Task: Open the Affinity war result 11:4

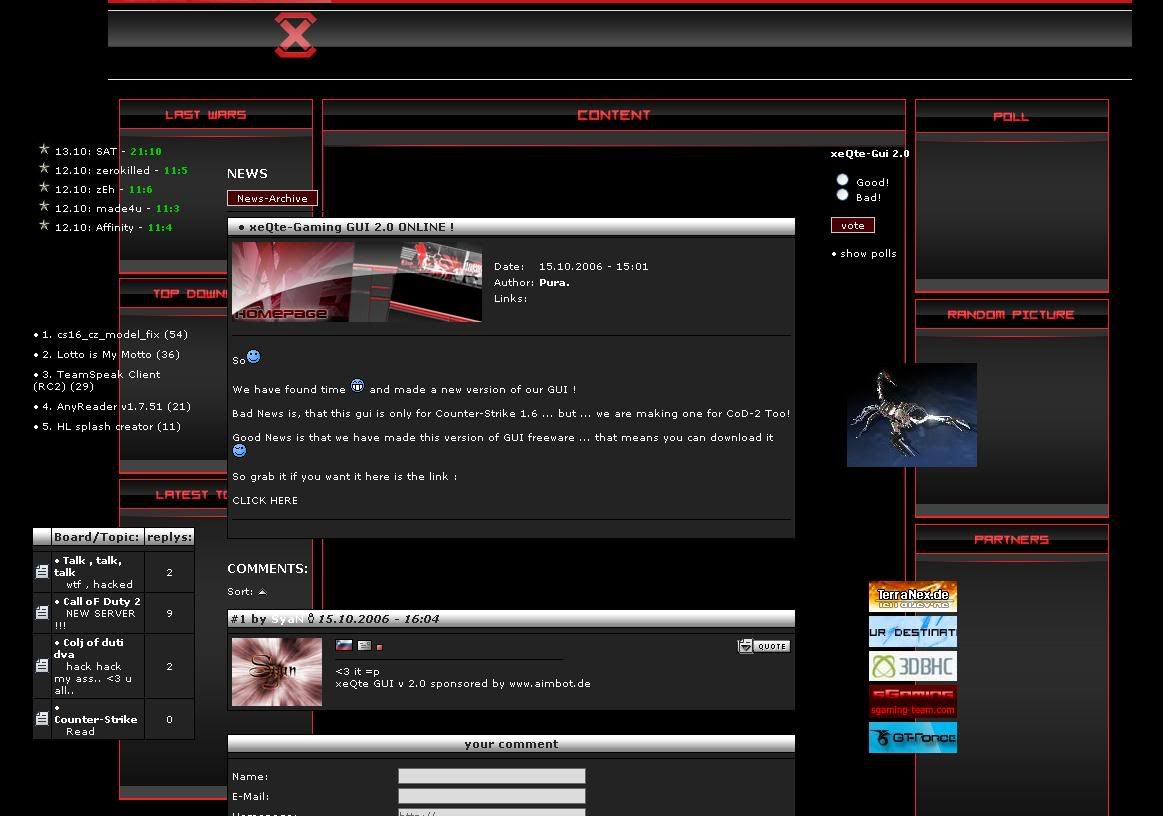Action: (x=160, y=228)
